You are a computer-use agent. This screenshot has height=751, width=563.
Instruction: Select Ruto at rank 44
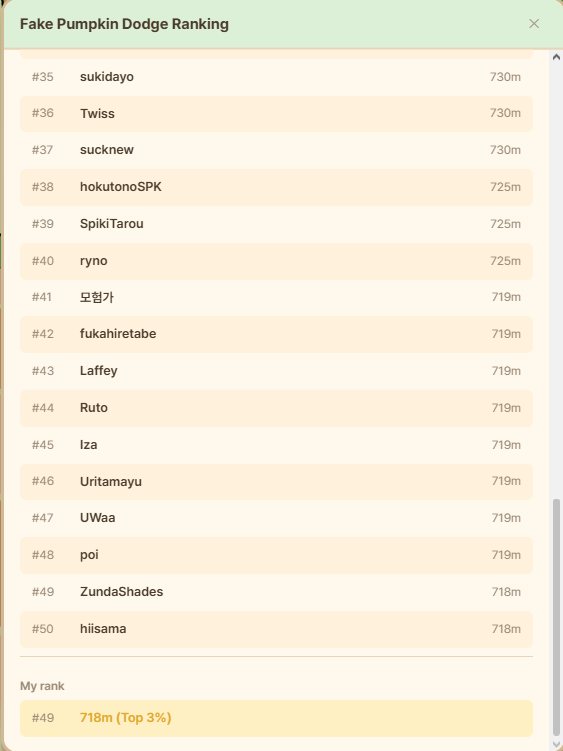(x=276, y=408)
